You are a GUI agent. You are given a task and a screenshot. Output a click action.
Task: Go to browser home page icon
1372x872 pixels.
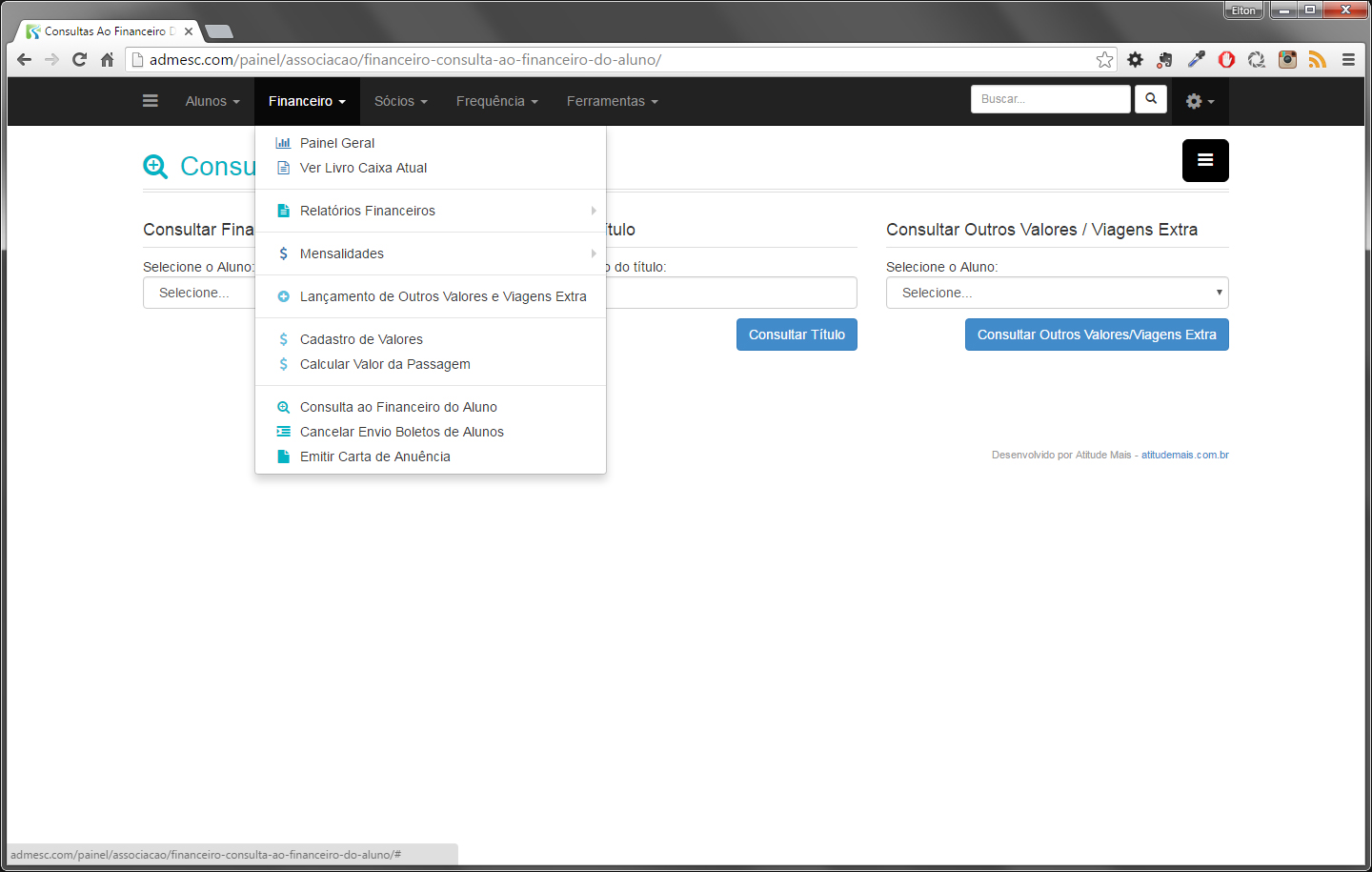(107, 60)
